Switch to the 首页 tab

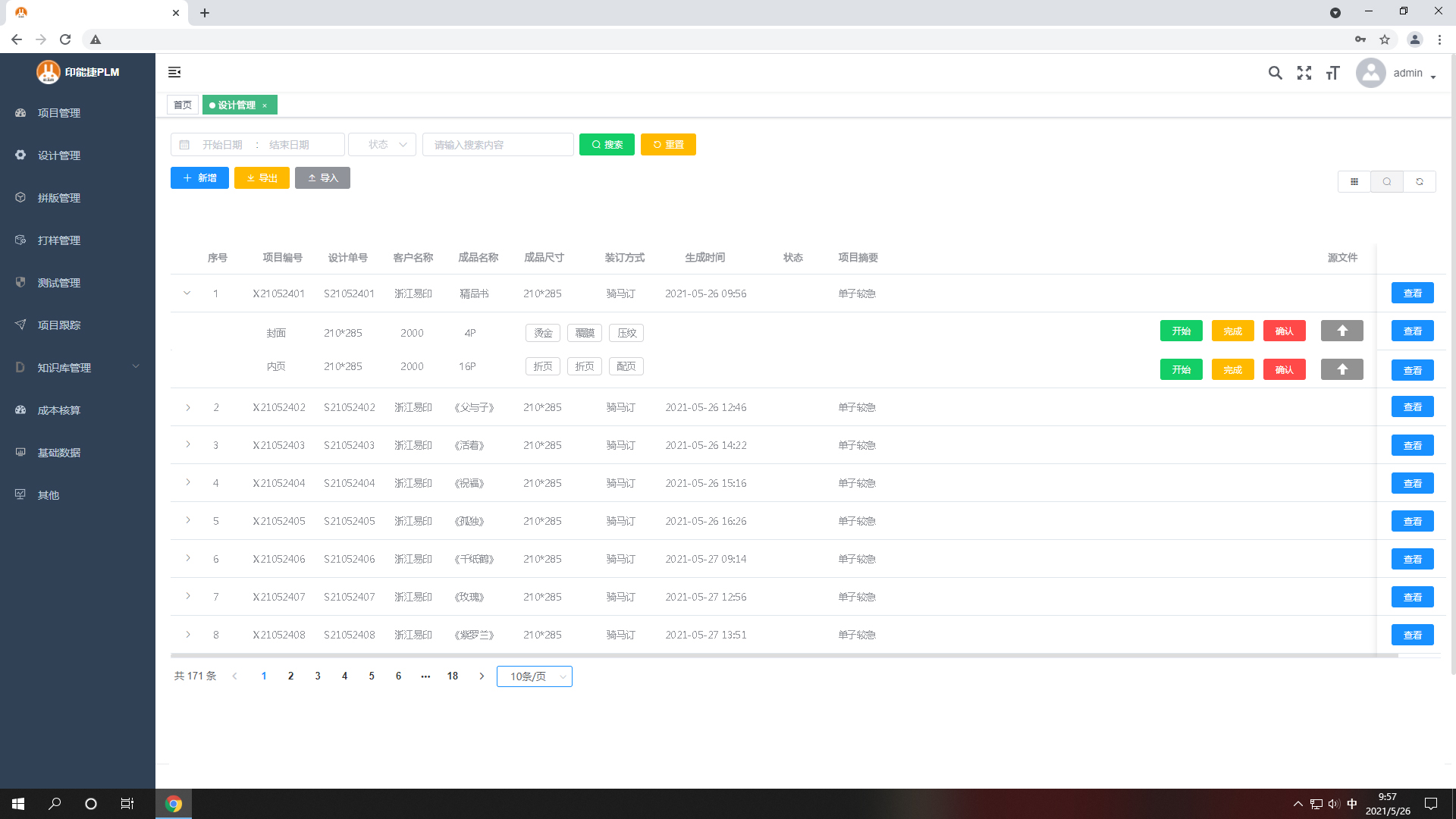click(x=183, y=105)
